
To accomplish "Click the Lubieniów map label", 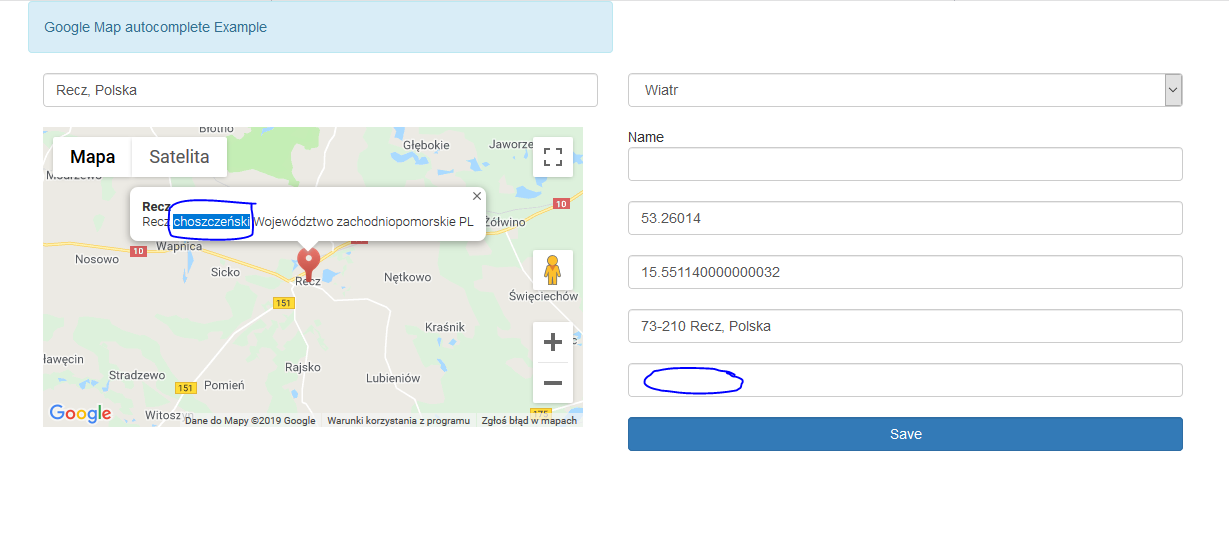I will (x=393, y=378).
